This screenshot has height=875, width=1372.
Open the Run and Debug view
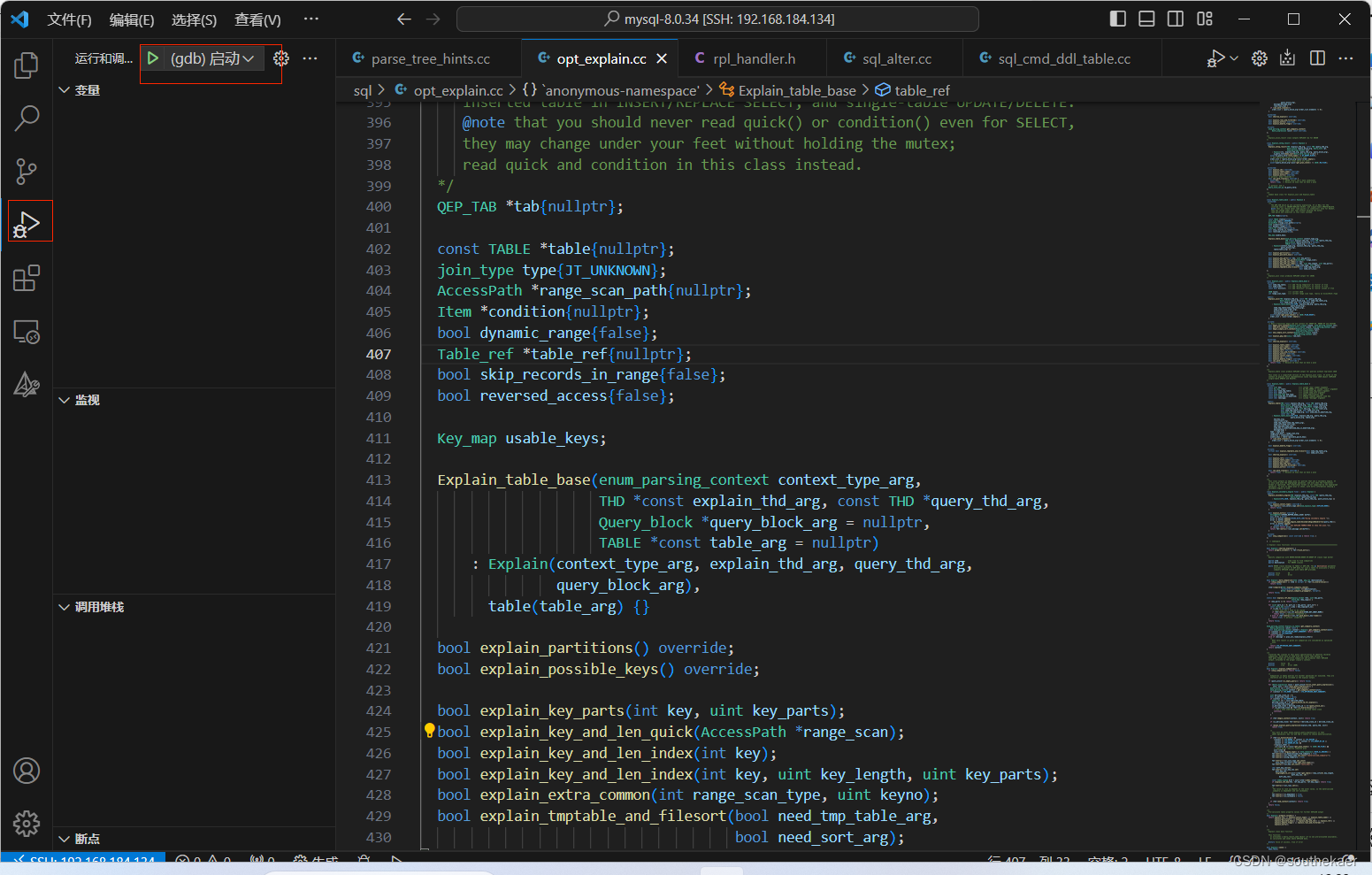pos(28,221)
